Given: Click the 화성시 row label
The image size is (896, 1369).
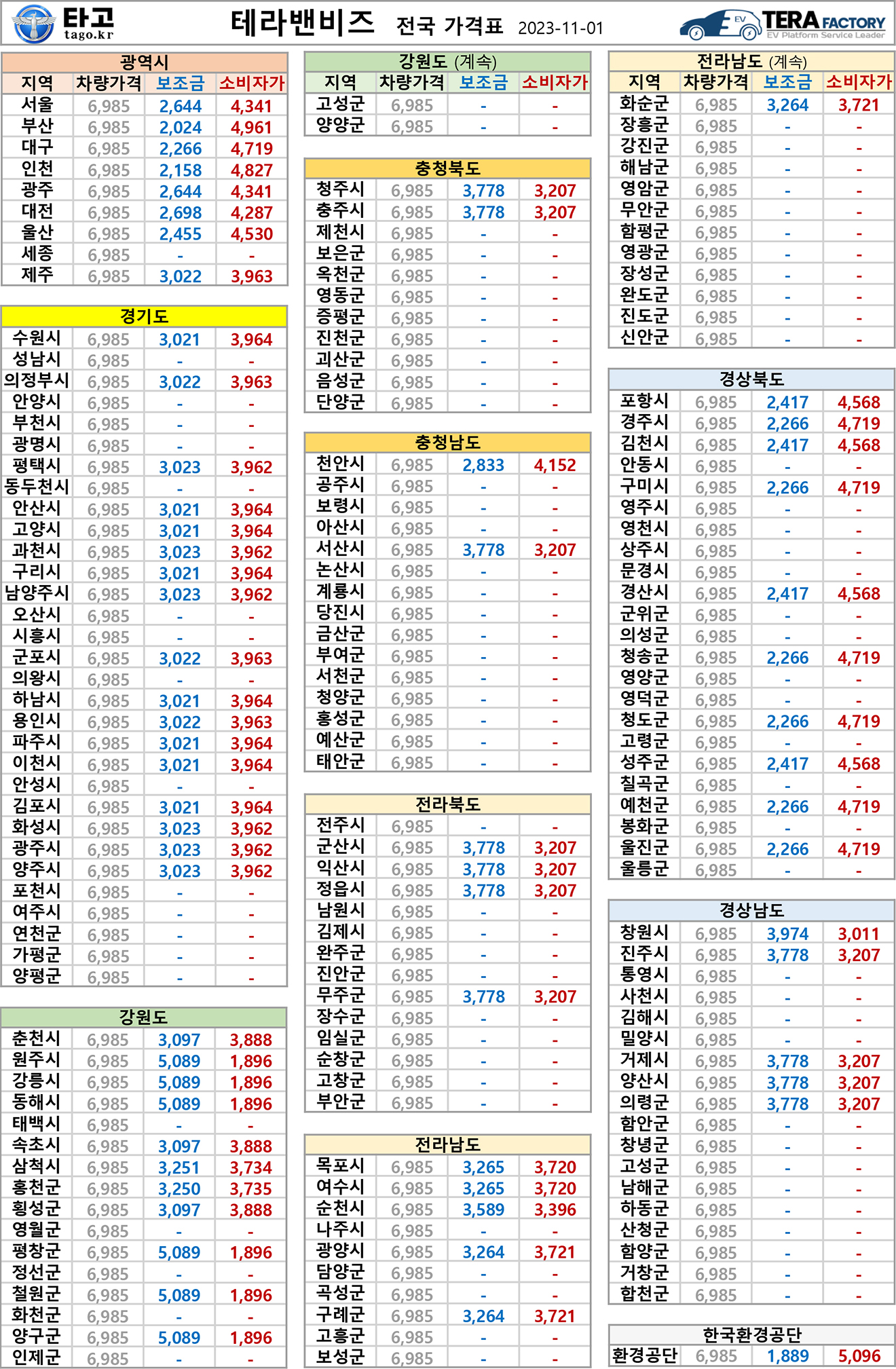Looking at the screenshot, I should click(x=37, y=827).
